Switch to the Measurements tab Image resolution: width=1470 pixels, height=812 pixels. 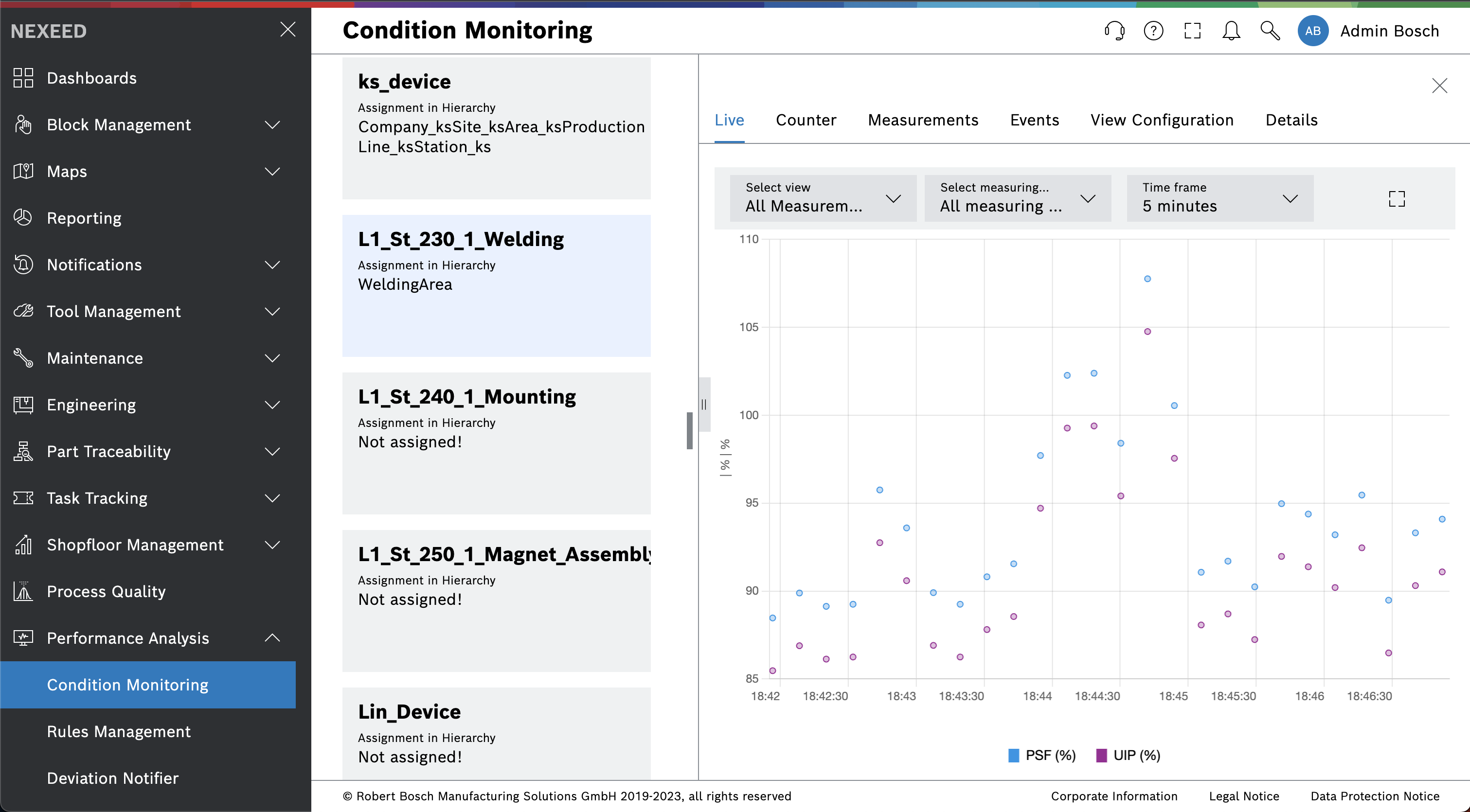923,120
